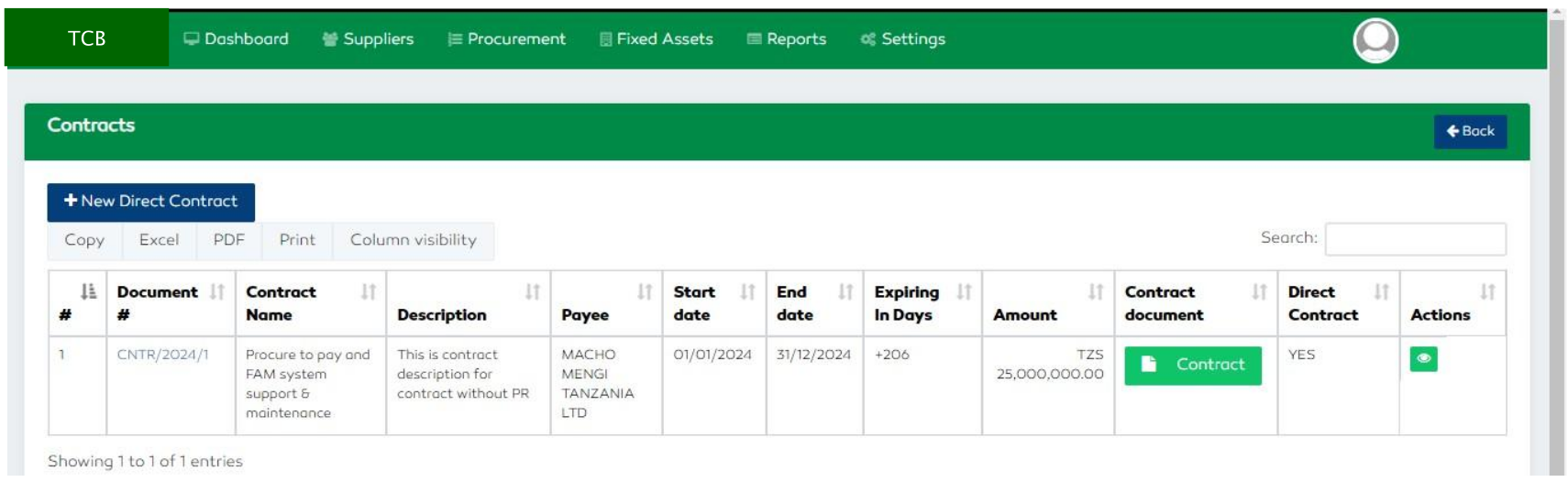
Task: Sort by the # column icon
Action: (88, 291)
